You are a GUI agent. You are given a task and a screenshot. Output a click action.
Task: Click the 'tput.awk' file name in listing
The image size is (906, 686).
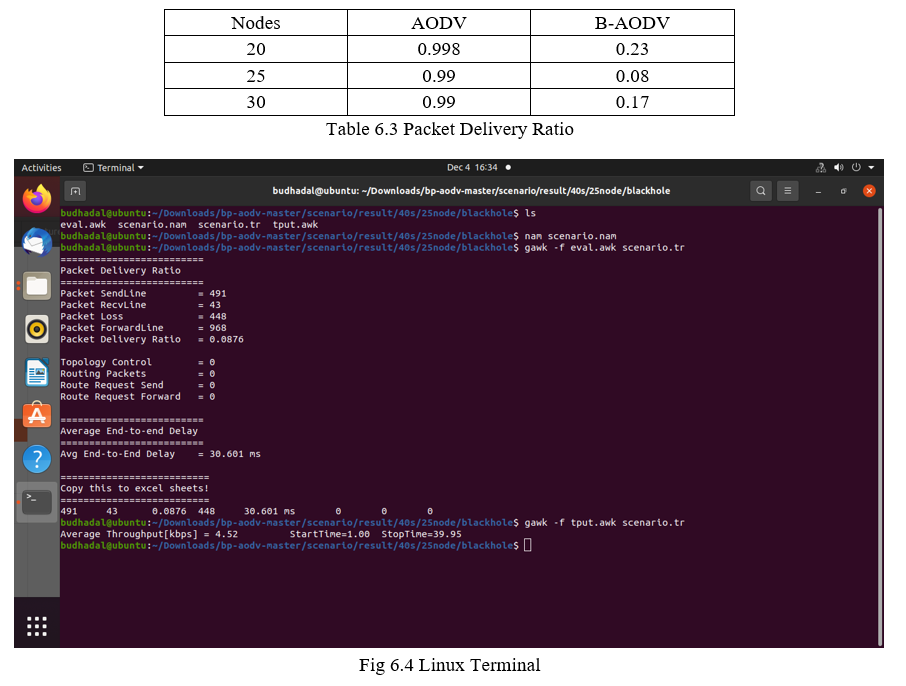pyautogui.click(x=295, y=225)
